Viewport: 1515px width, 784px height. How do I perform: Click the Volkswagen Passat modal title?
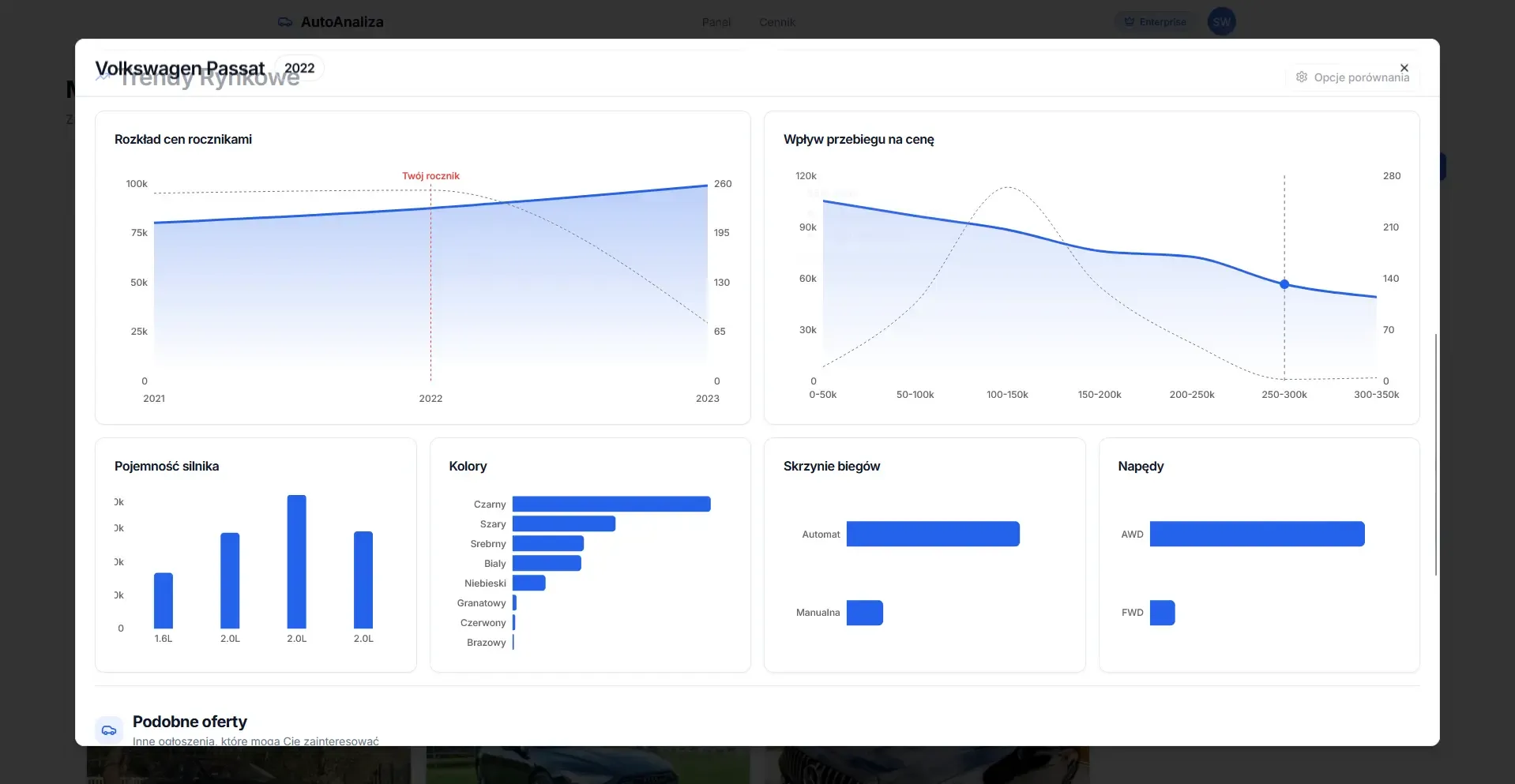[180, 69]
